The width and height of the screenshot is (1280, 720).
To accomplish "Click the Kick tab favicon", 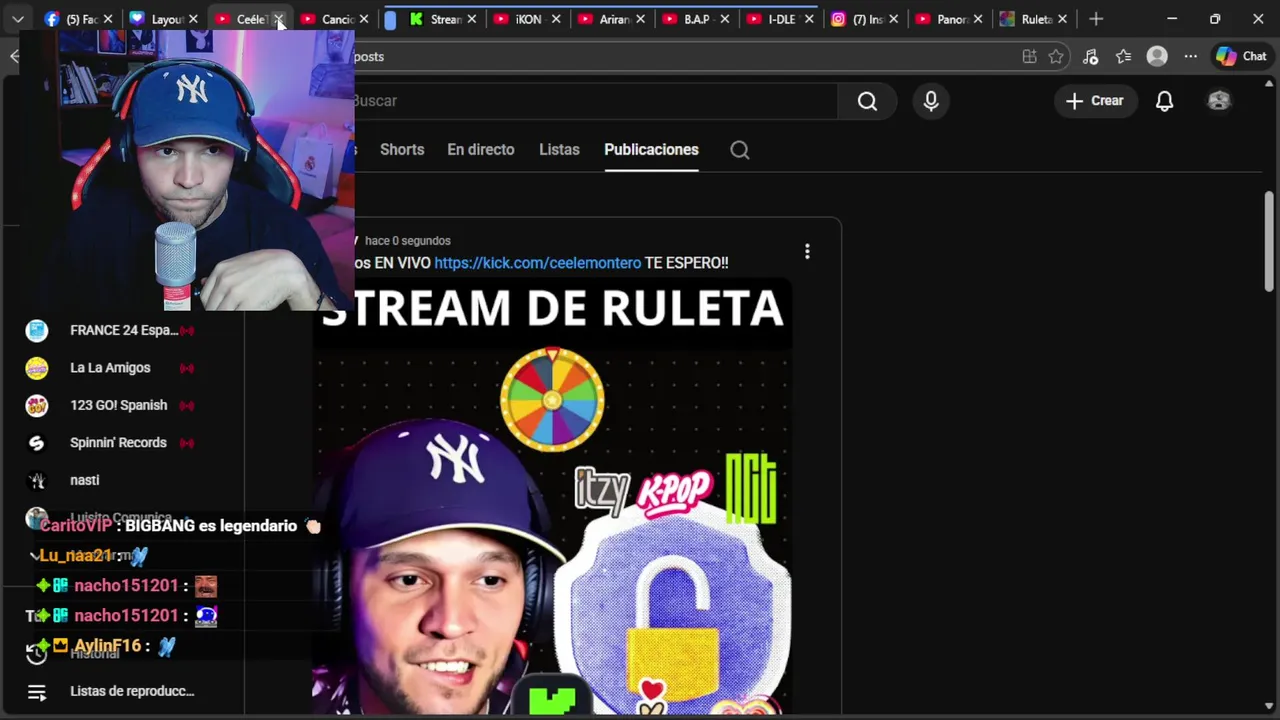I will point(416,19).
